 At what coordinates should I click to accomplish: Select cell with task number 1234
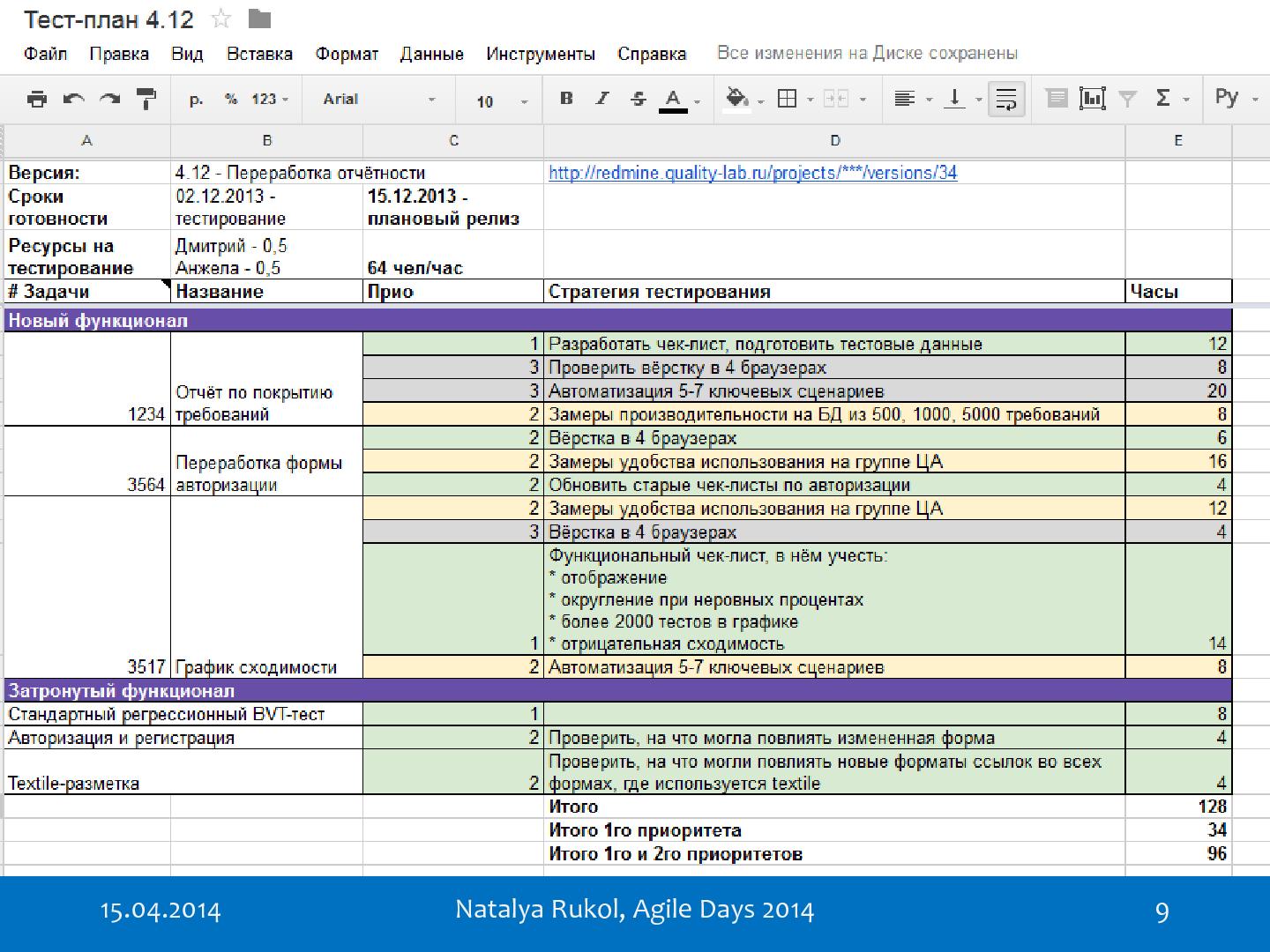point(87,379)
